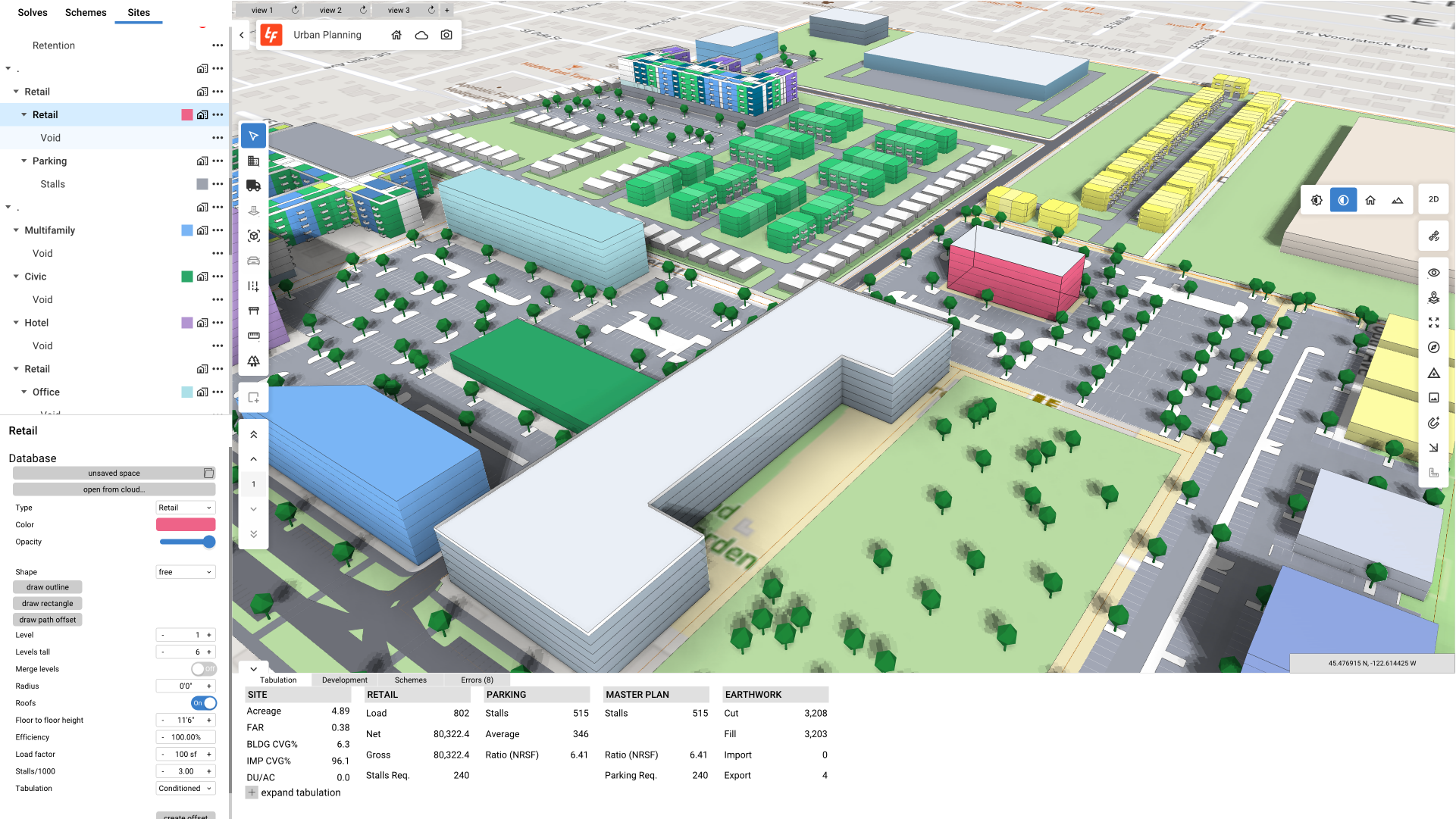
Task: Click the open from cloud button
Action: [x=114, y=489]
